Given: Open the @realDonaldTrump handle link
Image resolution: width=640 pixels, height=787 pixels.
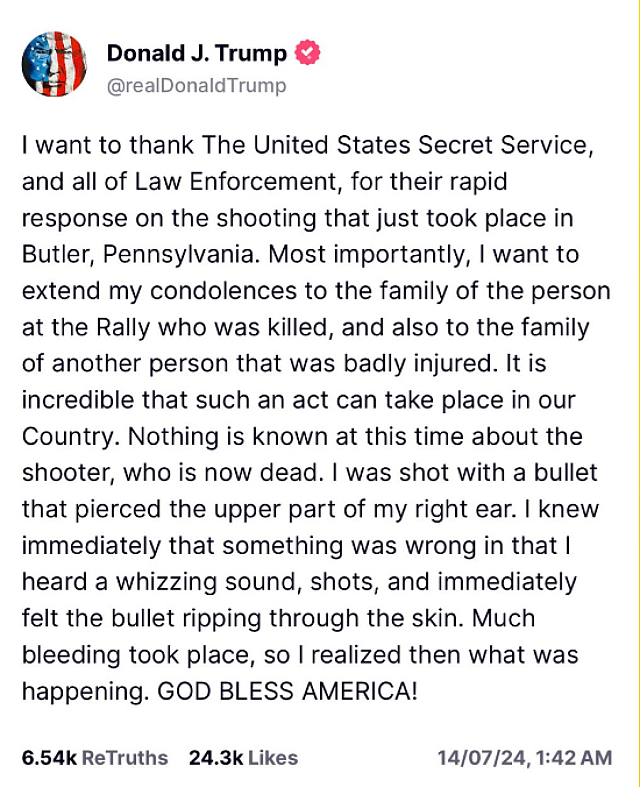Looking at the screenshot, I should pyautogui.click(x=196, y=85).
